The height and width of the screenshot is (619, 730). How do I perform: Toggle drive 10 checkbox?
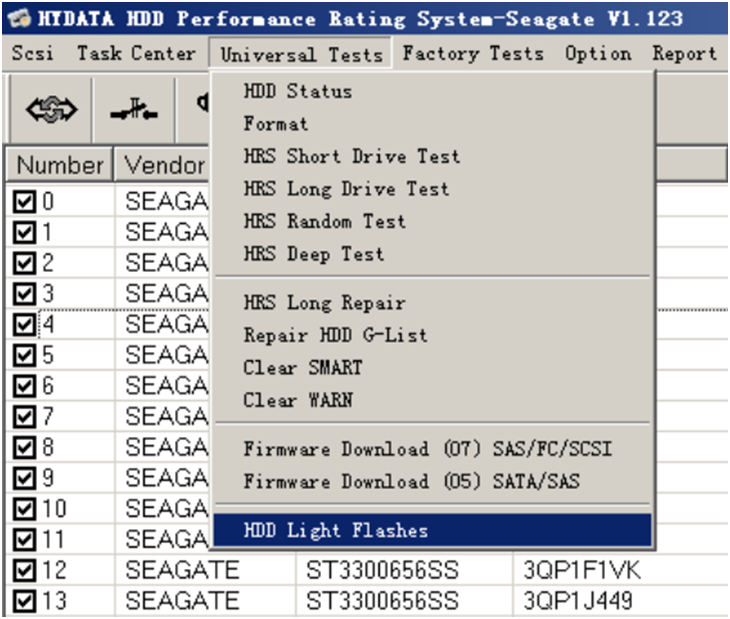24,509
